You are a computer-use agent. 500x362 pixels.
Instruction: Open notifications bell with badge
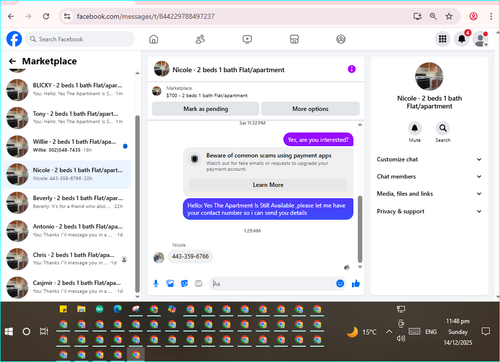point(462,39)
